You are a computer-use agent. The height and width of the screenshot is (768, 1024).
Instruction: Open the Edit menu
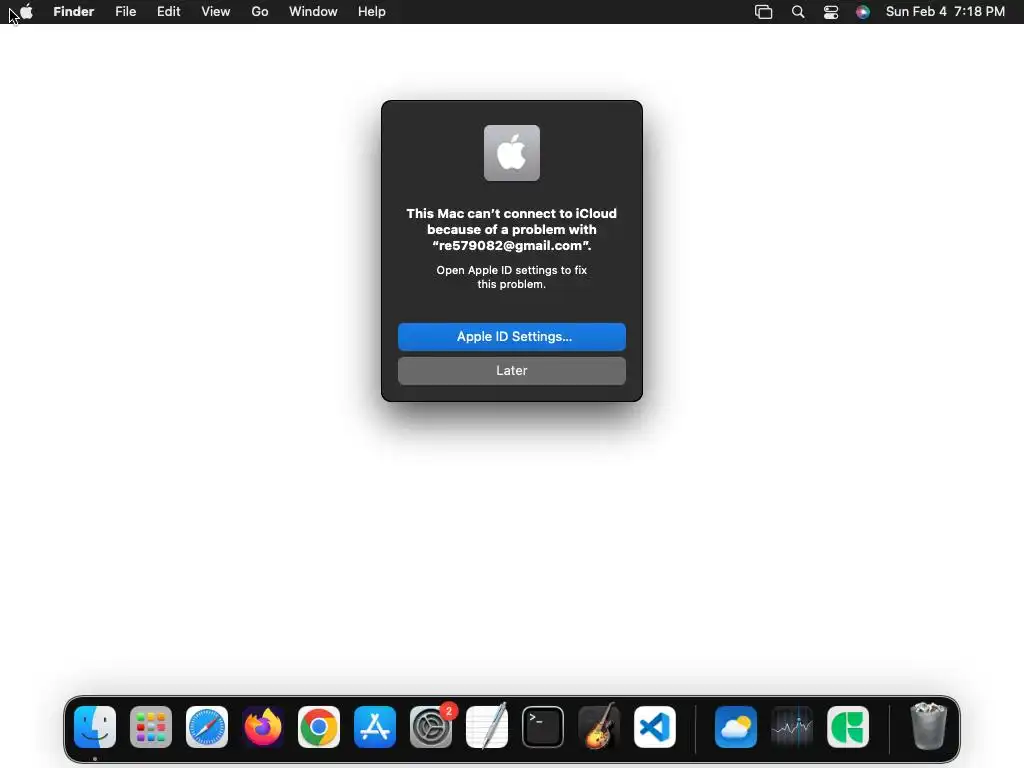click(x=168, y=12)
